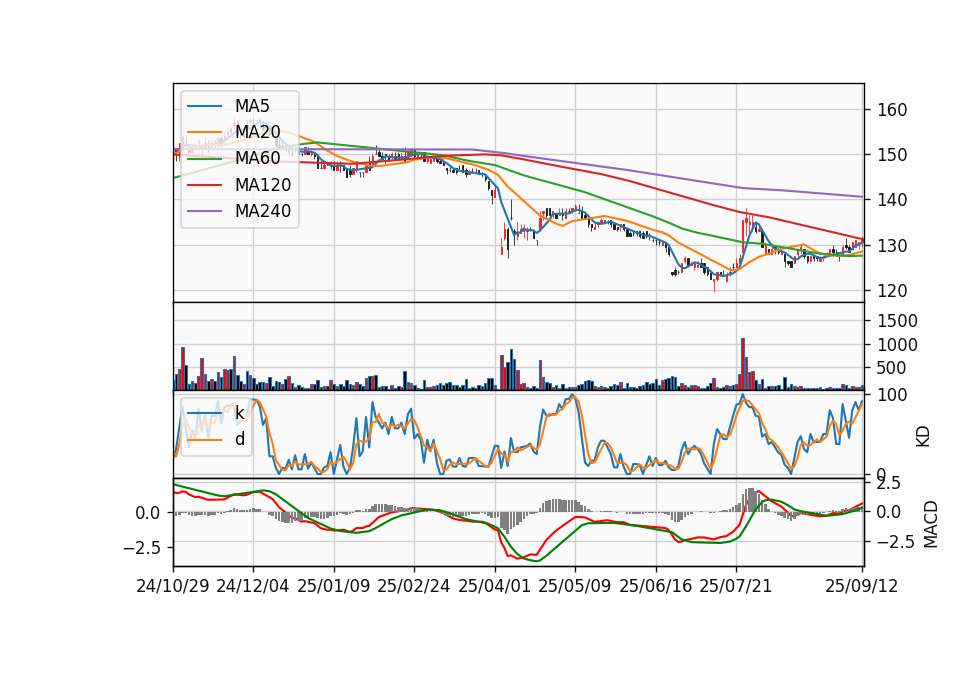Click the 130 price axis label
Viewport: 960px width, 690px height.
(893, 246)
